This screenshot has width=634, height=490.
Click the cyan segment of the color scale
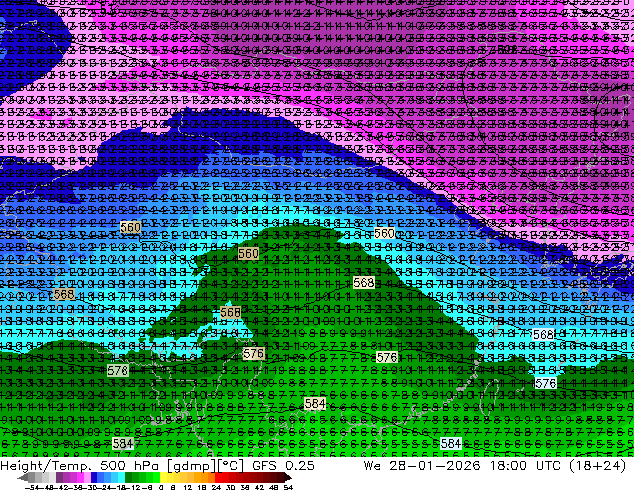point(121,478)
